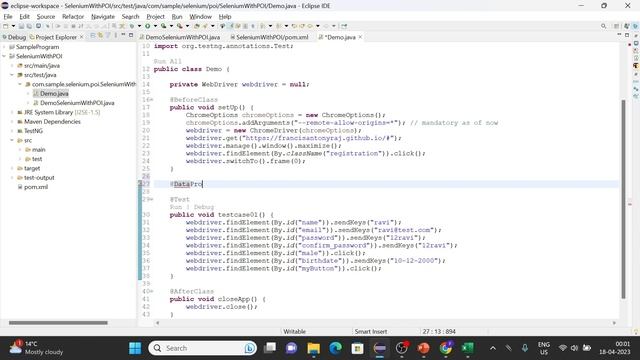Click Collapse All in Project Explorer toolbar

tap(93, 36)
